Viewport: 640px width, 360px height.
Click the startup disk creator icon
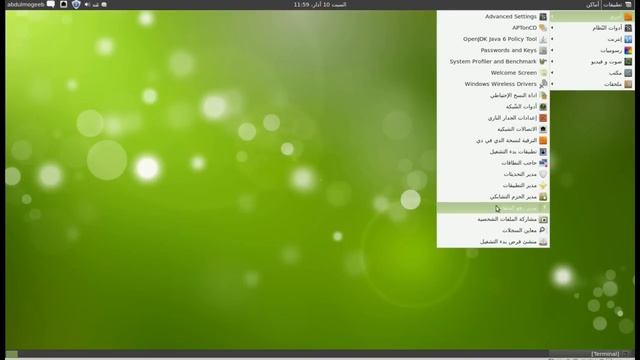click(x=543, y=242)
